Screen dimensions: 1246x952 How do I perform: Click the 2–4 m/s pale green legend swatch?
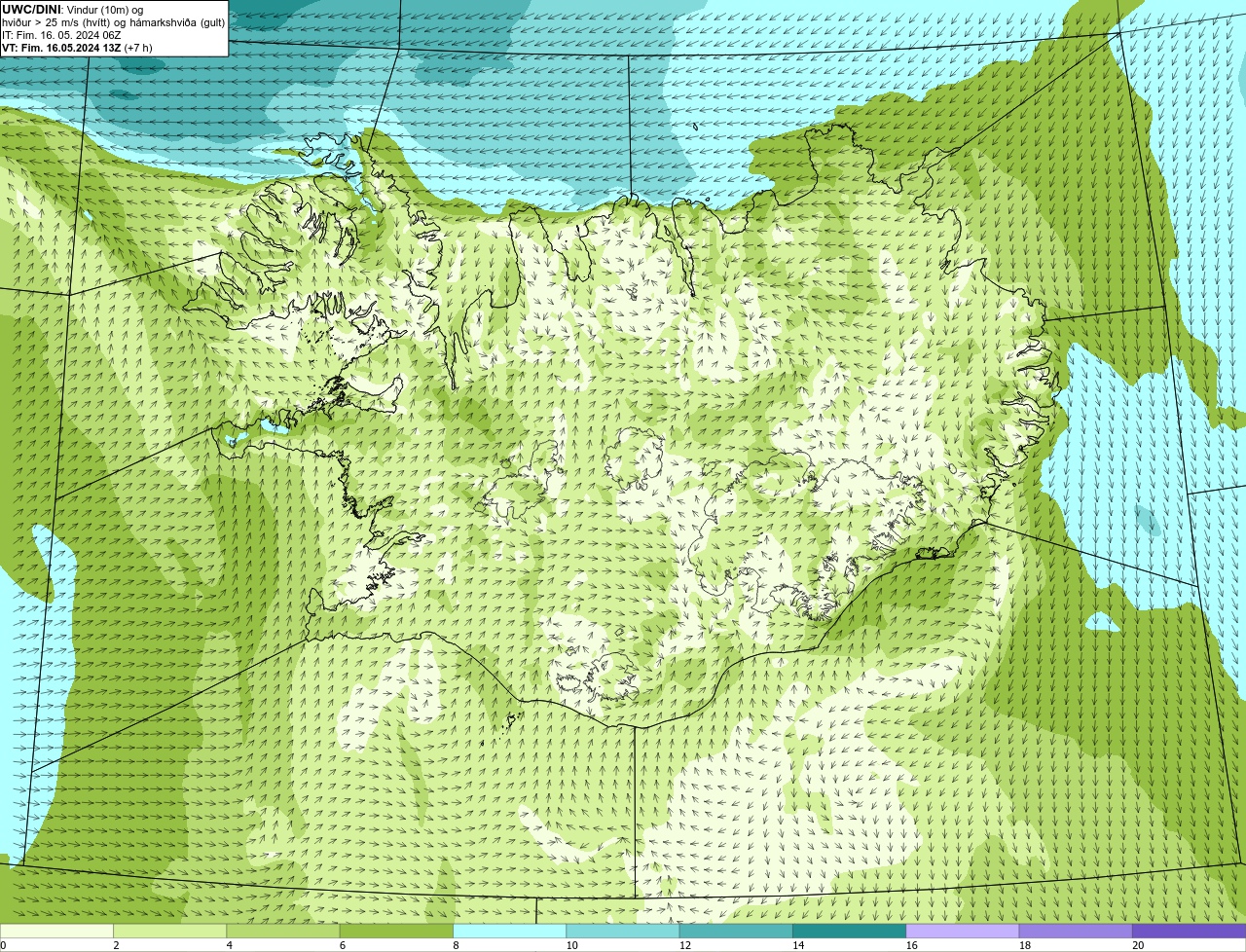coord(170,931)
